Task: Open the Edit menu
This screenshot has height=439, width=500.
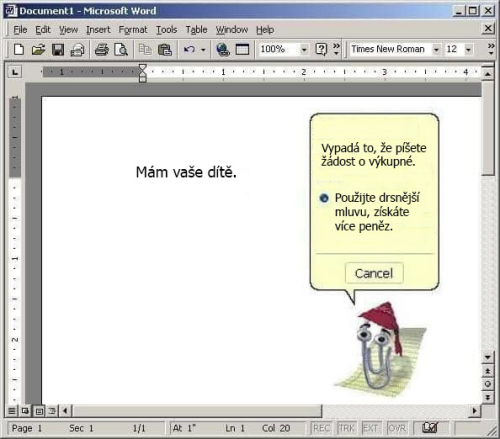Action: (x=43, y=30)
